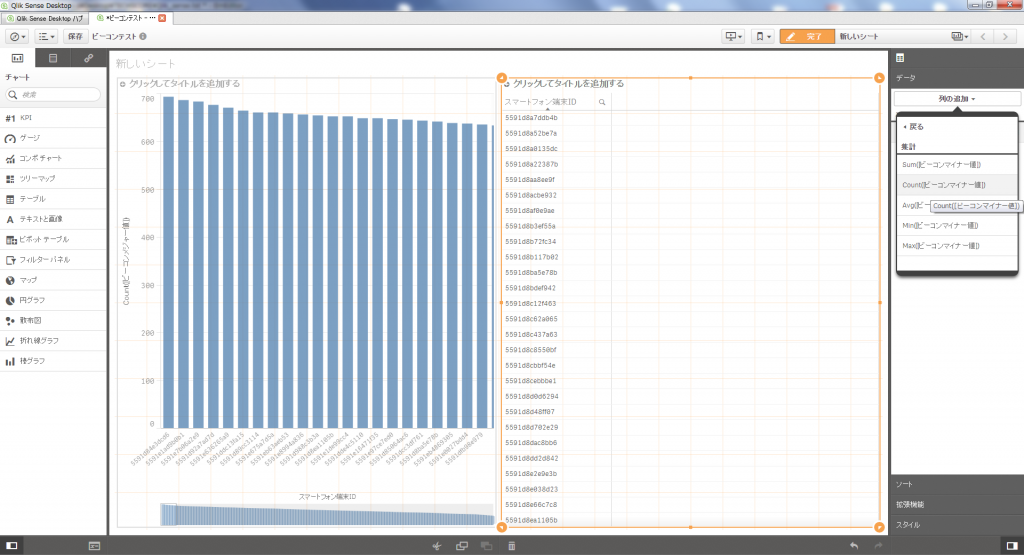The image size is (1024, 555).
Task: Open the Master items link tab
Action: click(88, 59)
